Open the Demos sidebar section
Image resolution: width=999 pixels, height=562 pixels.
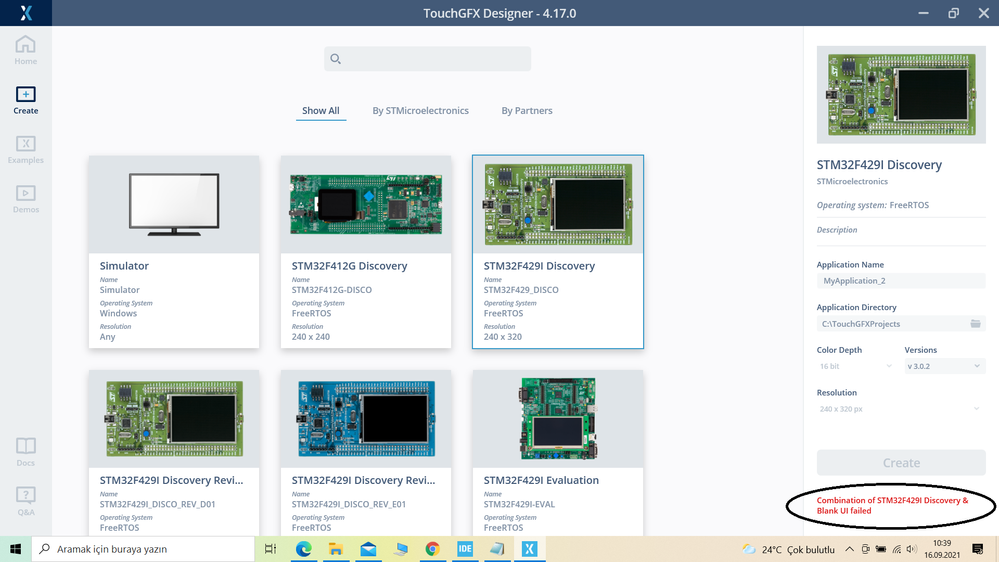click(x=25, y=199)
